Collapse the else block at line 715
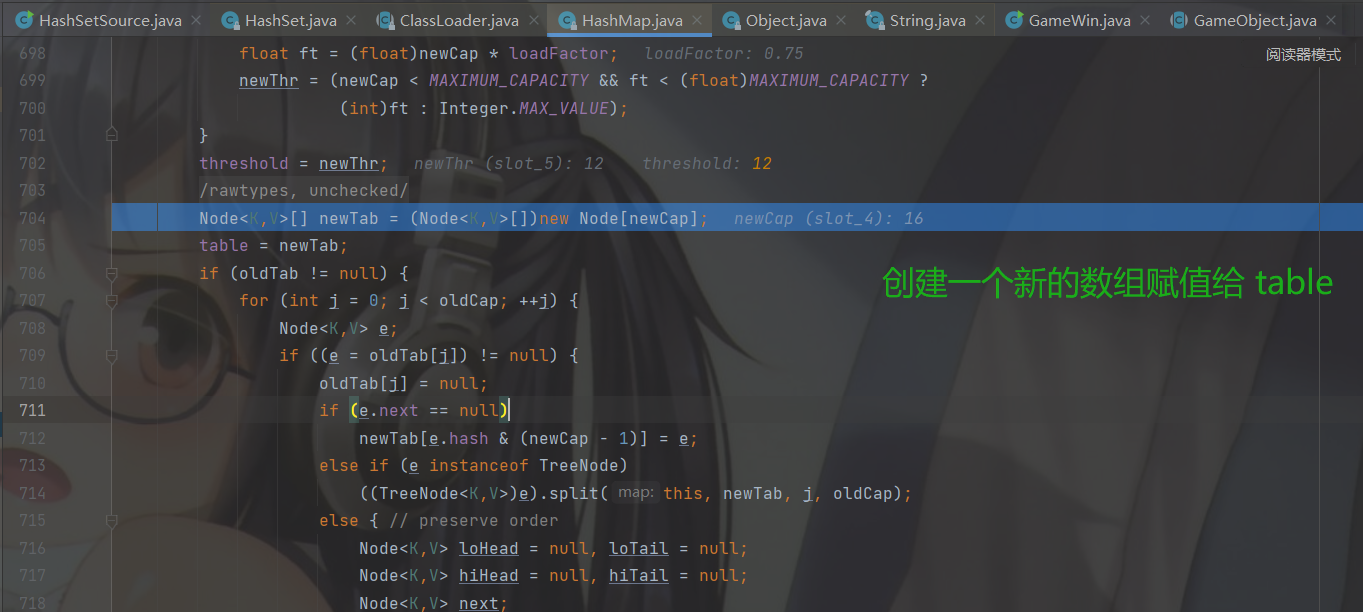The height and width of the screenshot is (612, 1363). [x=111, y=520]
